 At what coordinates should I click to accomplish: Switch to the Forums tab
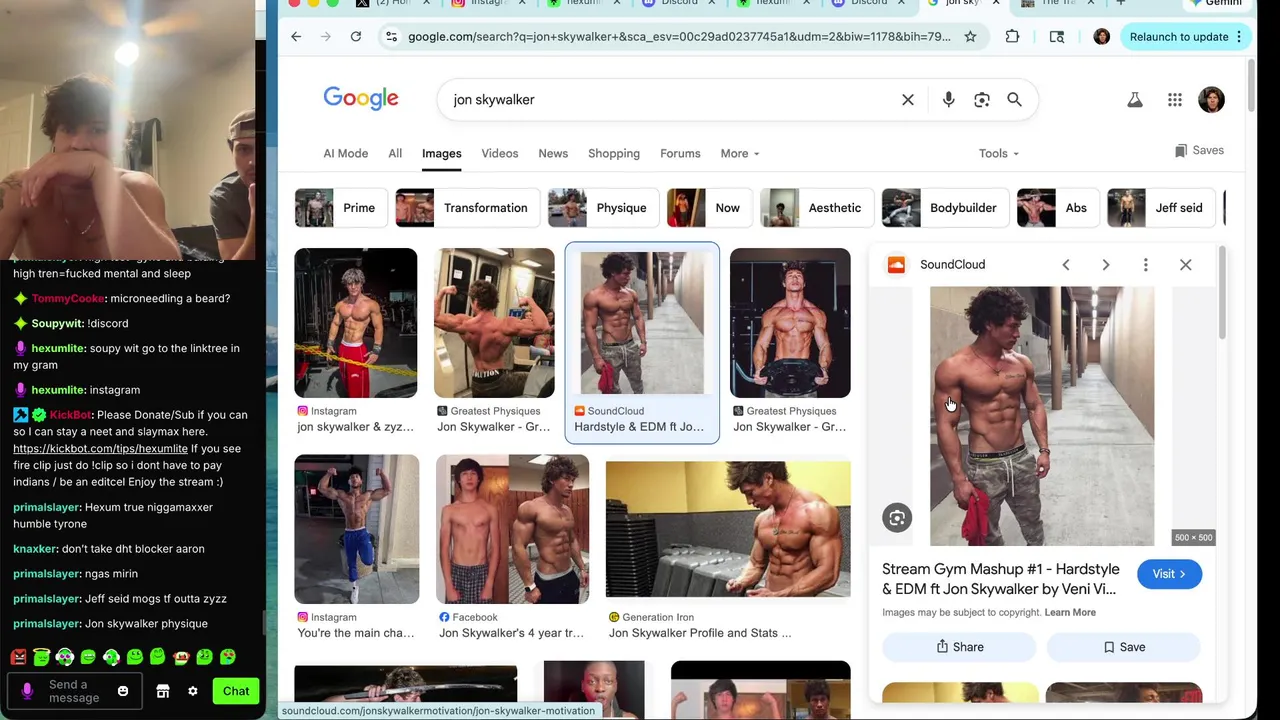tap(680, 154)
